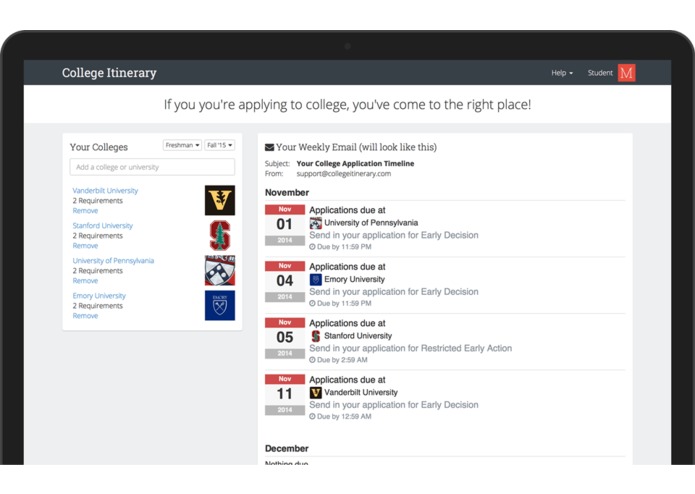Screen dimensions: 695x494
Task: Remove Emory University from the list
Action: click(x=85, y=315)
